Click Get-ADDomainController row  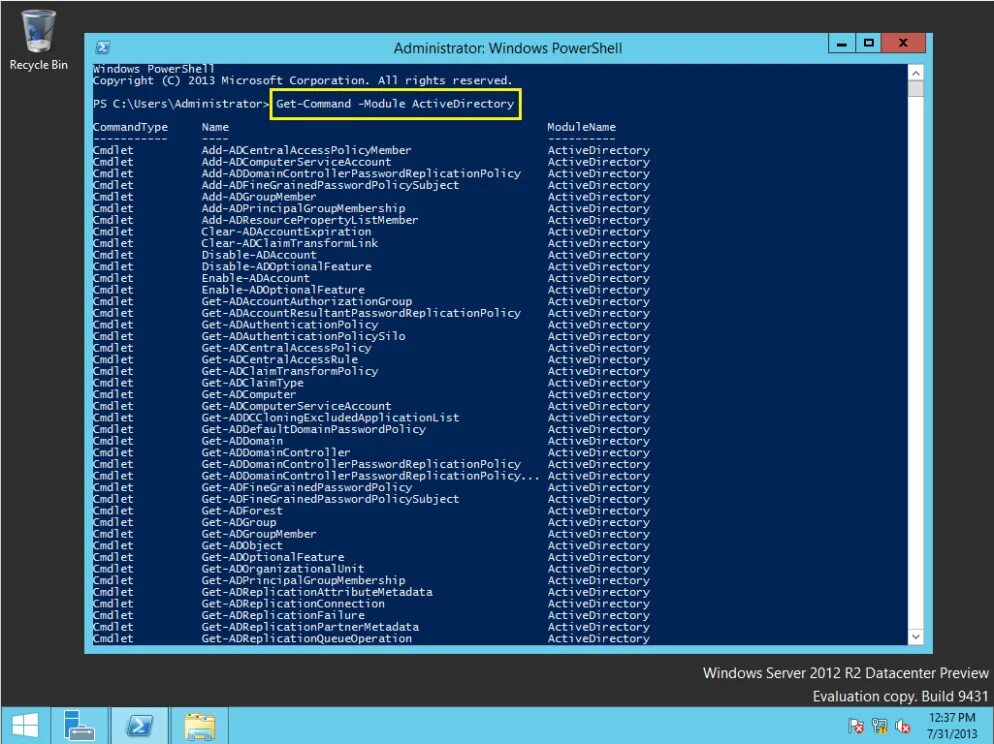click(x=371, y=452)
